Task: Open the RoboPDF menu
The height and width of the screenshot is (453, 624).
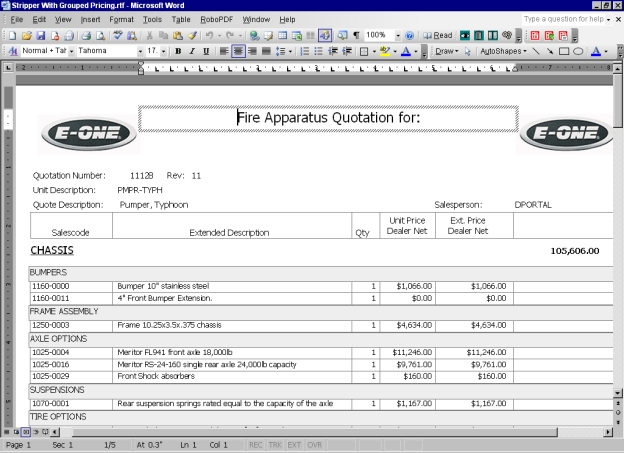Action: [216, 20]
